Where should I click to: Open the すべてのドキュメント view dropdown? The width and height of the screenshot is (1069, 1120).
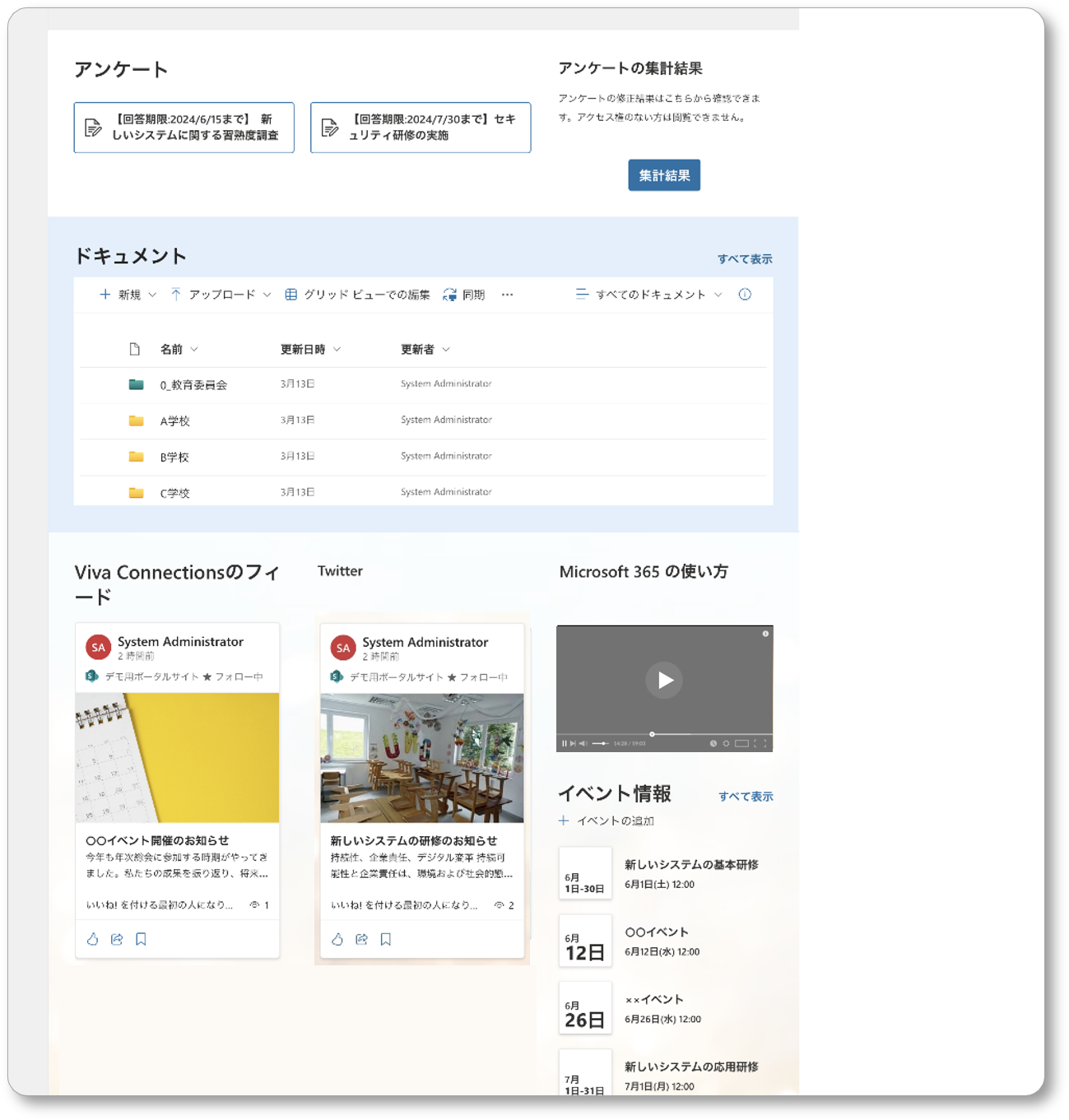click(x=649, y=295)
